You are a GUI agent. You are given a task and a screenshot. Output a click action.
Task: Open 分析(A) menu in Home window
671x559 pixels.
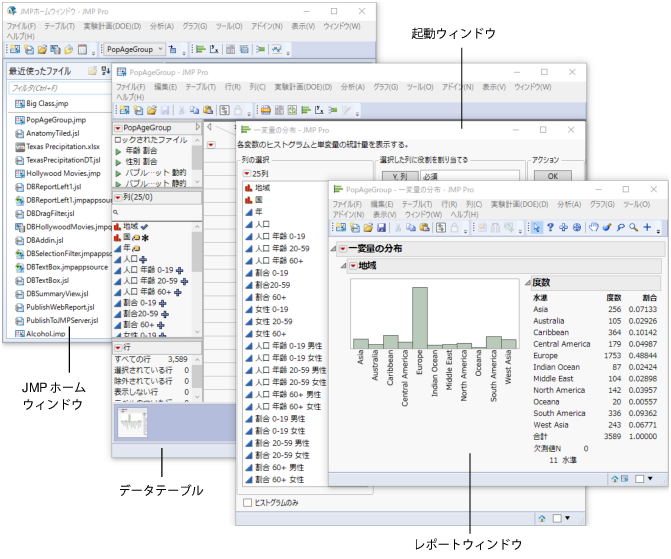point(162,26)
